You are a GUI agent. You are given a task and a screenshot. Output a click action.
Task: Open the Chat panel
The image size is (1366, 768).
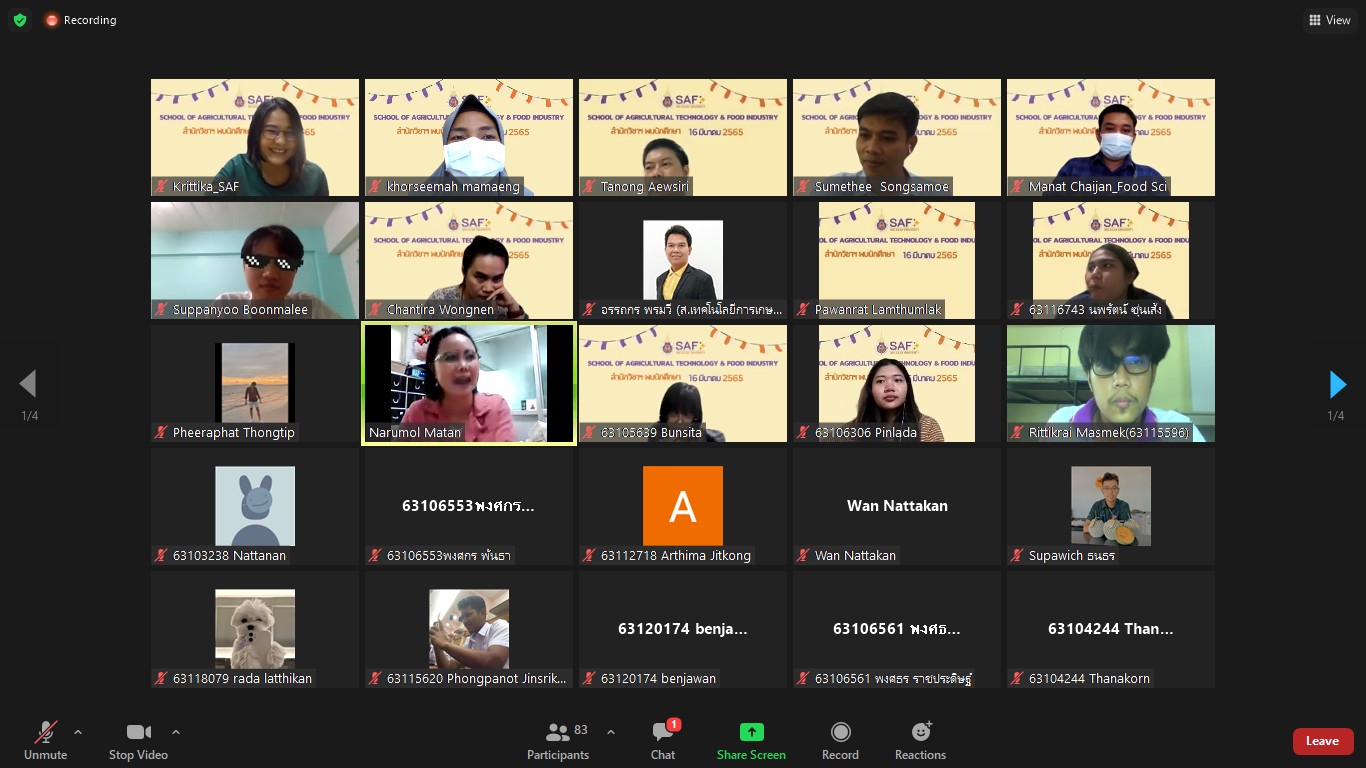[663, 741]
